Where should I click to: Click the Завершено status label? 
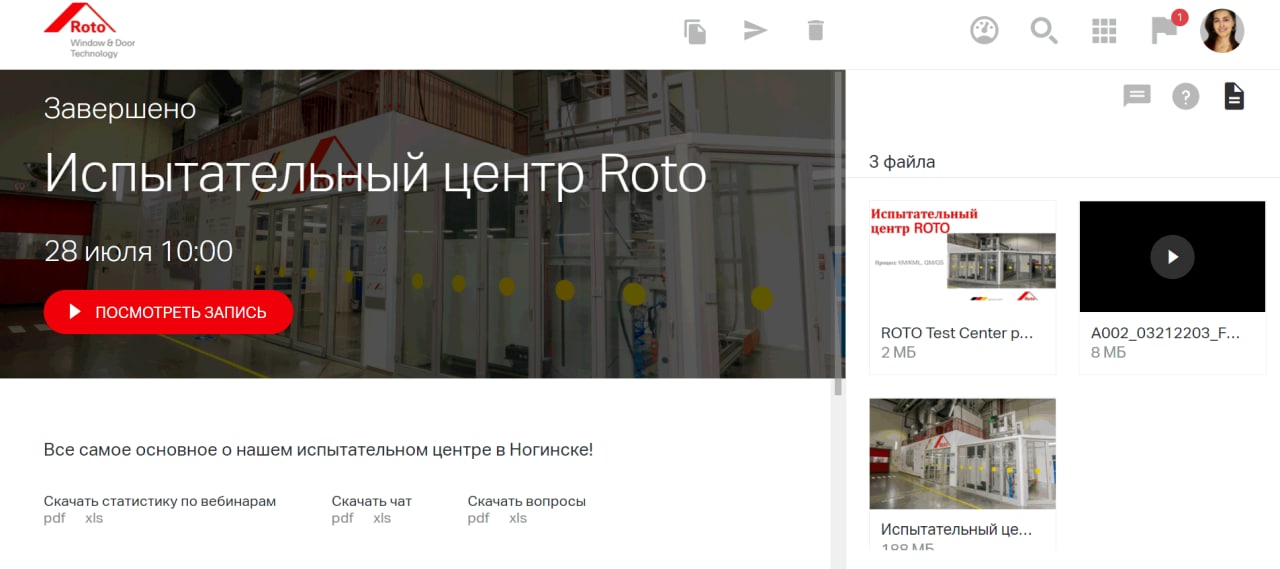click(x=120, y=109)
